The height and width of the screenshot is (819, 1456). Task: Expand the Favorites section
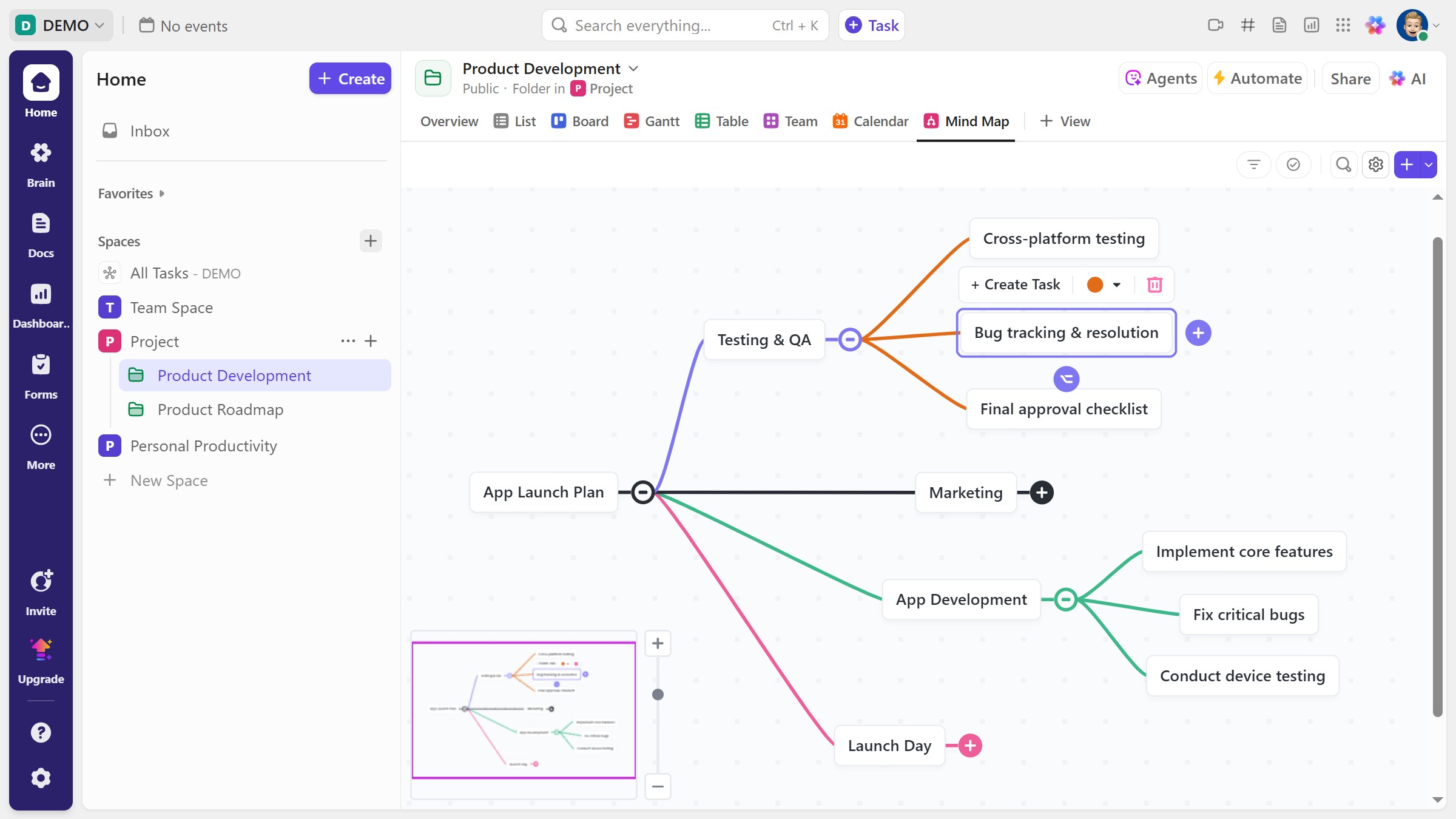[x=131, y=194]
